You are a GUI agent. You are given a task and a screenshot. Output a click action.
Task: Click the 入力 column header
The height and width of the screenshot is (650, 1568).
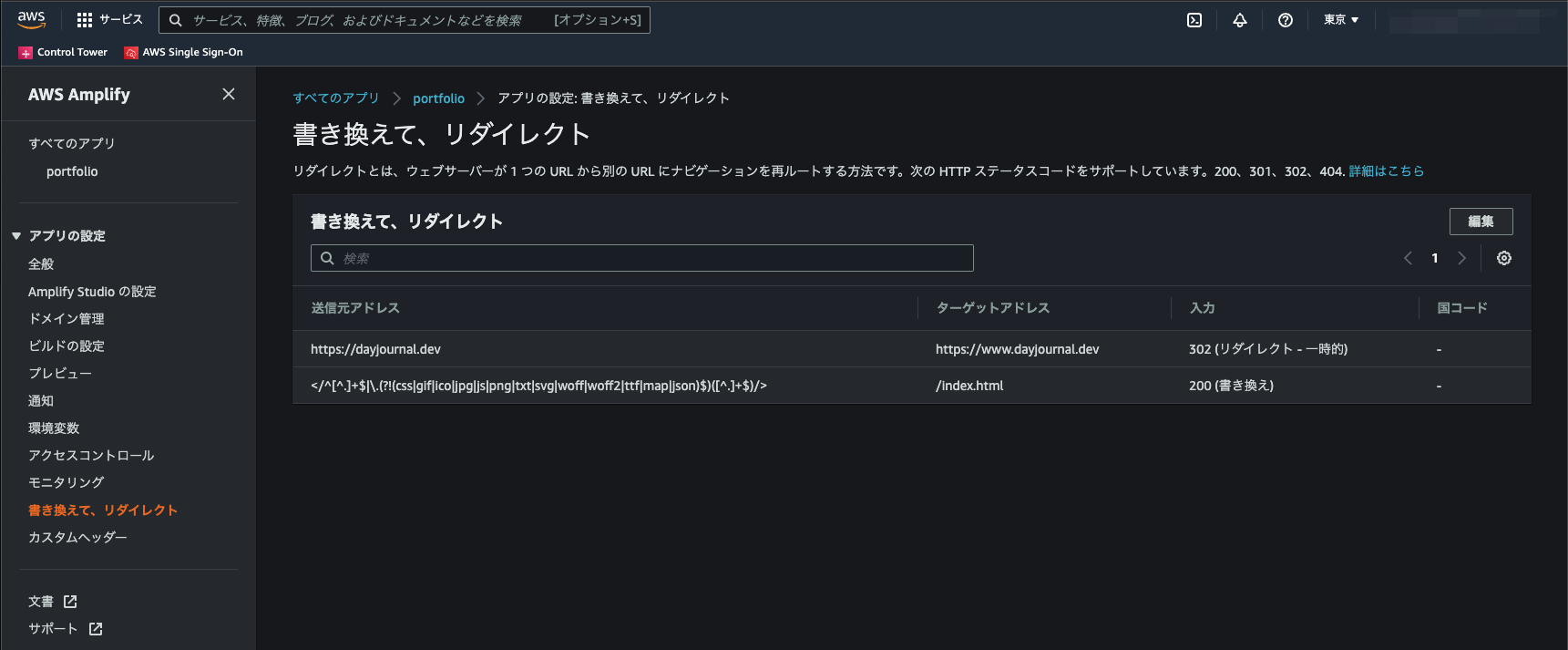[x=1203, y=308]
